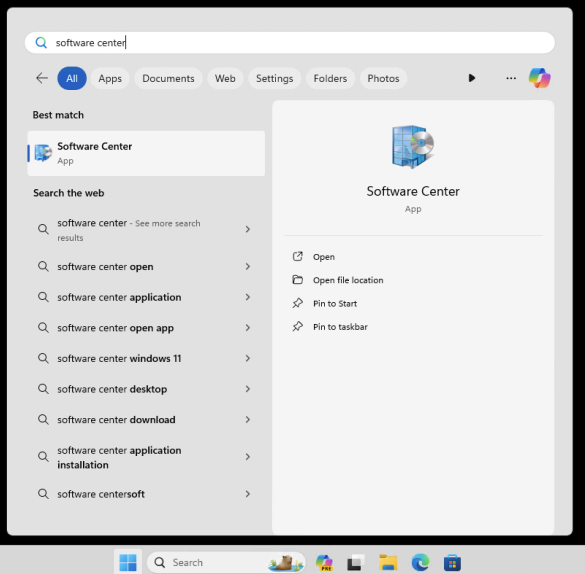585x574 pixels.
Task: Expand chevron for 'software center application installation'
Action: pyautogui.click(x=248, y=457)
